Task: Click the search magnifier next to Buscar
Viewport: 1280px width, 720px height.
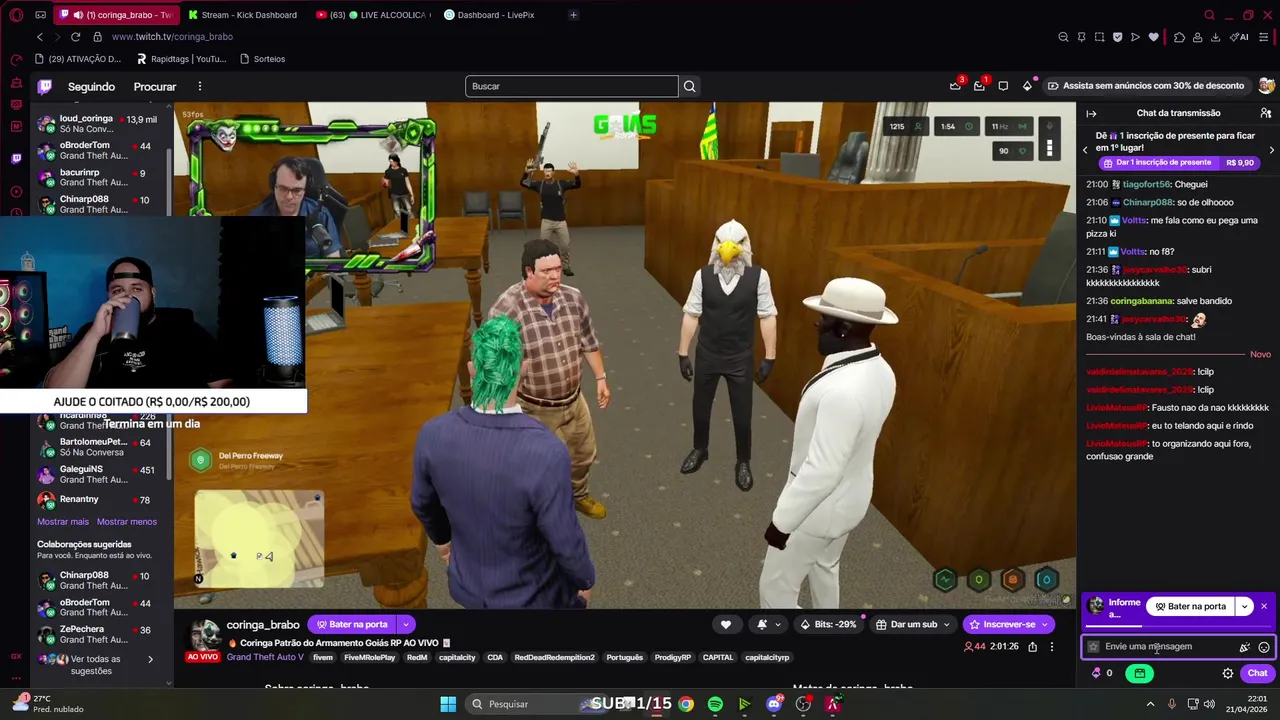Action: click(689, 86)
